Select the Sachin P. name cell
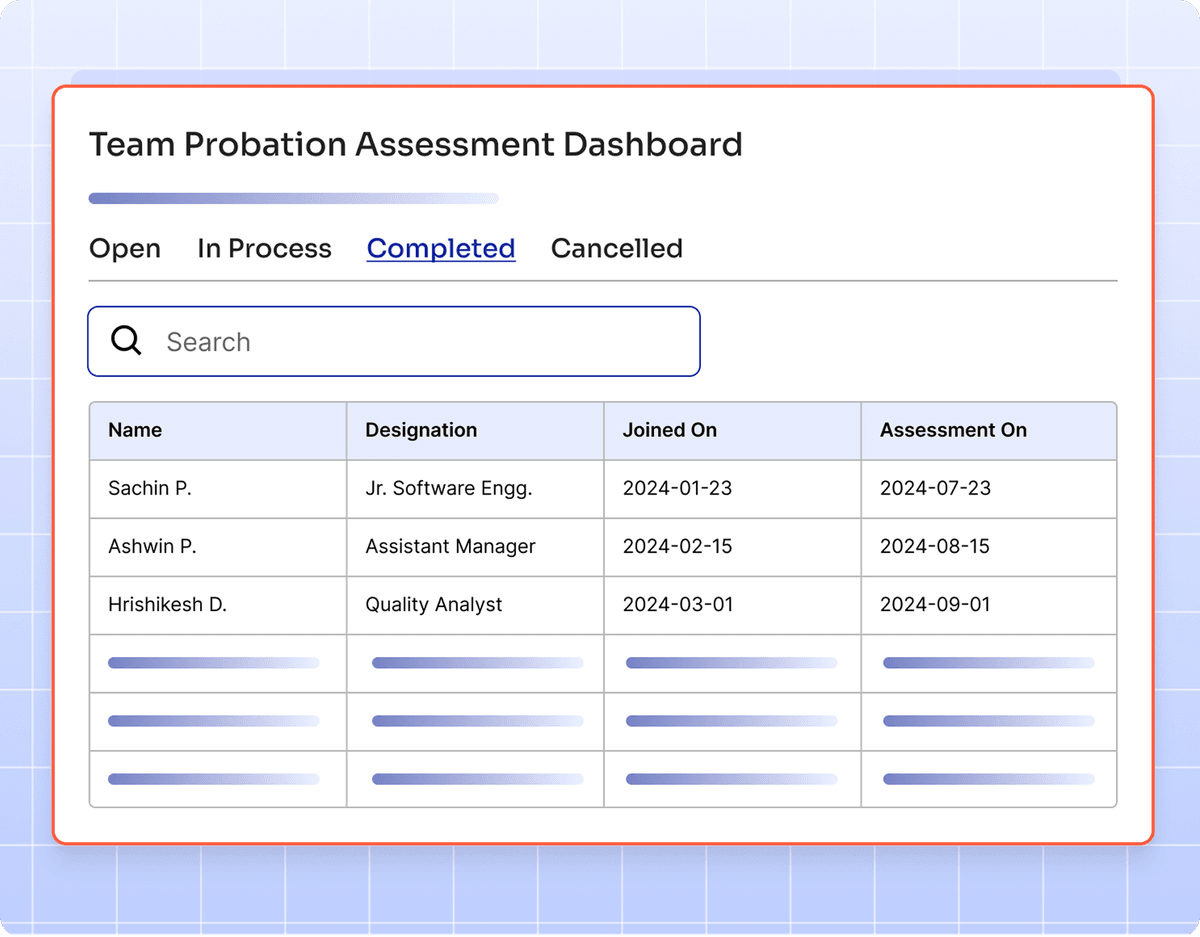The image size is (1200, 937). pos(218,489)
